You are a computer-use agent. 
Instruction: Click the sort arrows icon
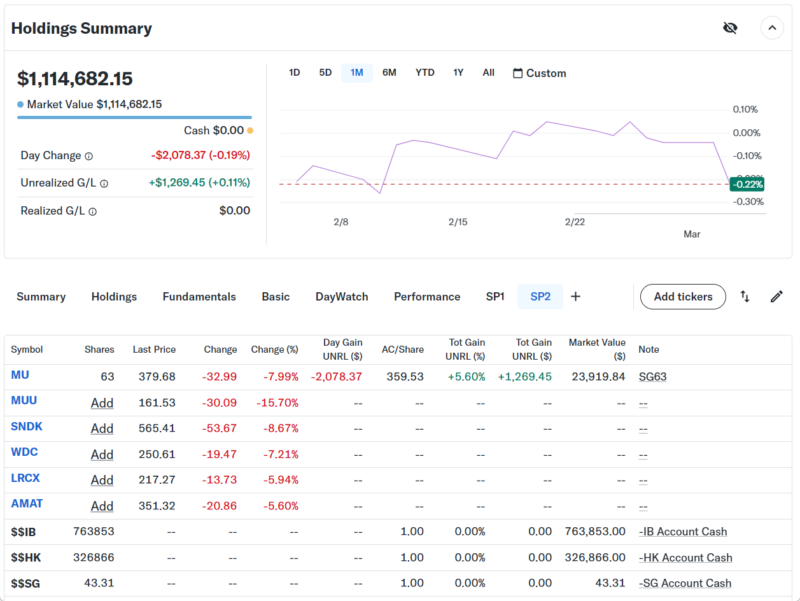[x=745, y=296]
